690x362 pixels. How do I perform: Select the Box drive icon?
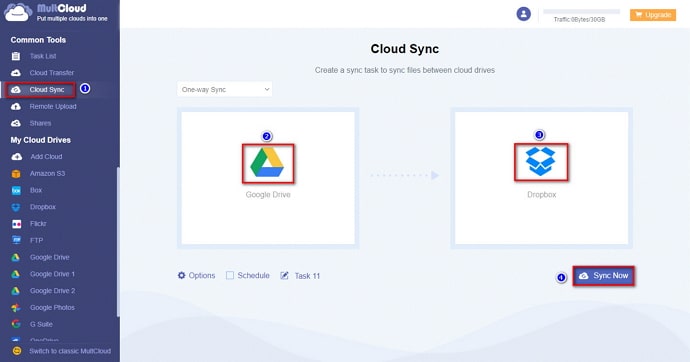point(16,190)
